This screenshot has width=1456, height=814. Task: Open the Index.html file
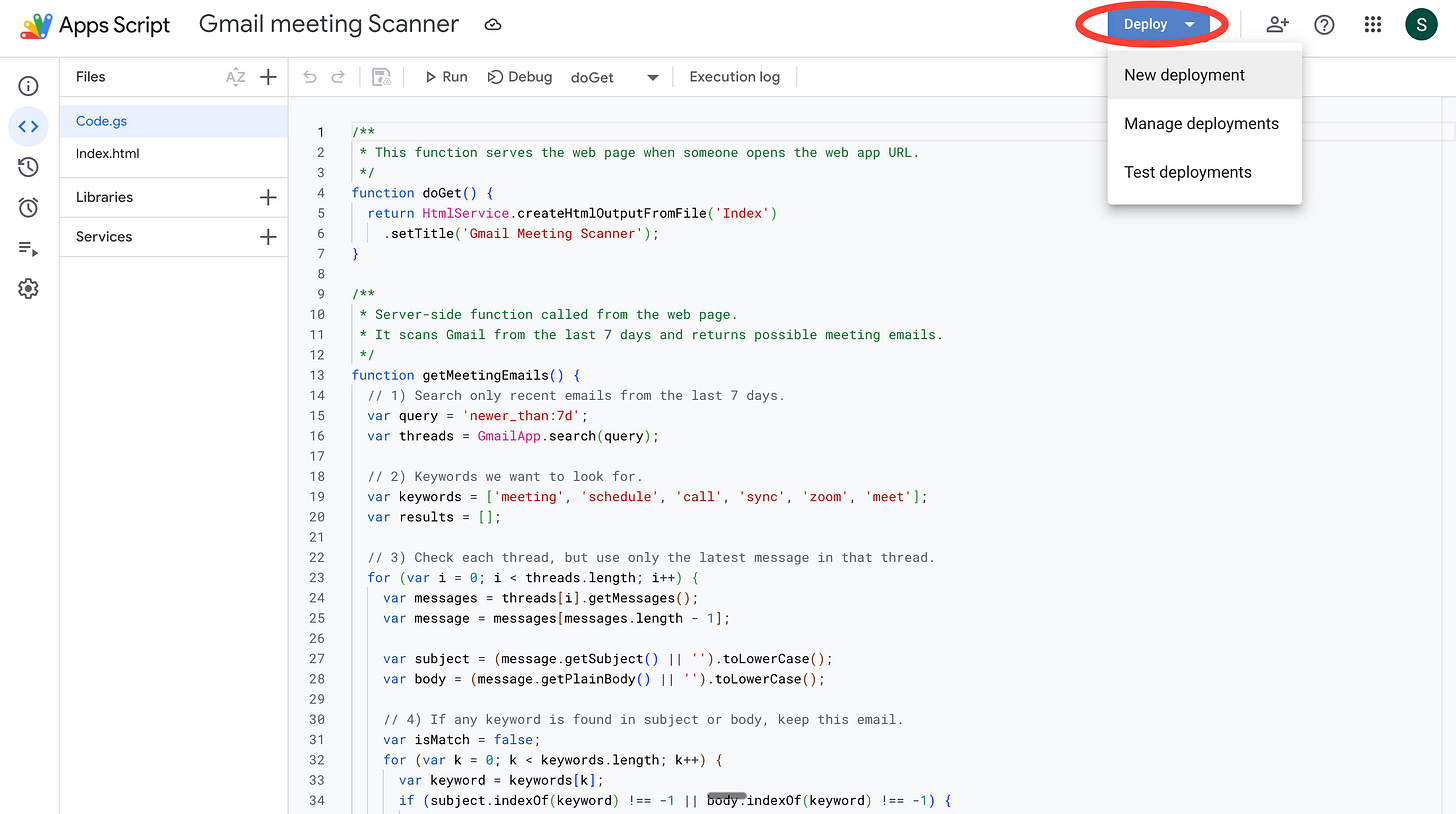[x=174, y=154]
